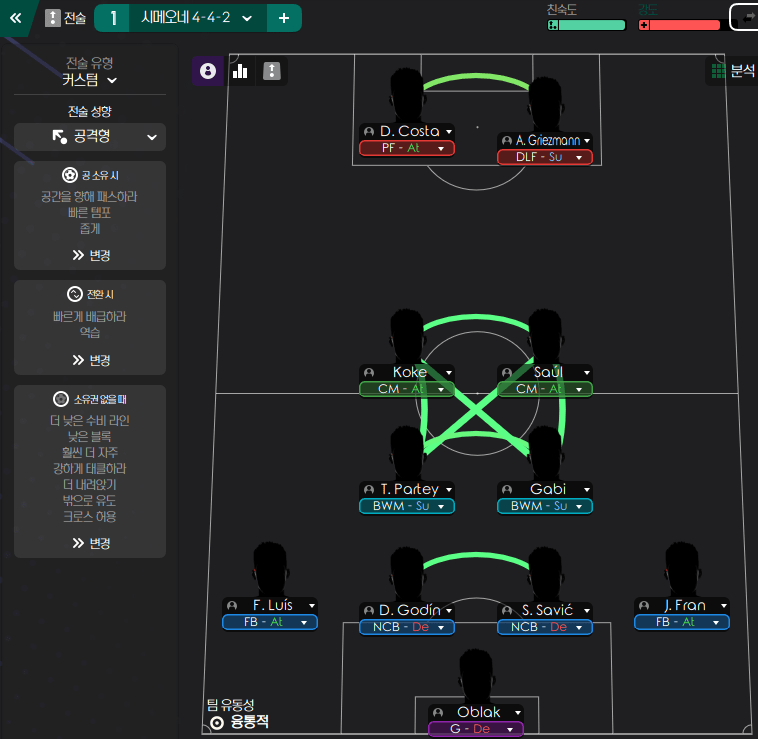Collapse sidebar with double-chevron back icon
This screenshot has height=739, width=758.
click(x=15, y=18)
